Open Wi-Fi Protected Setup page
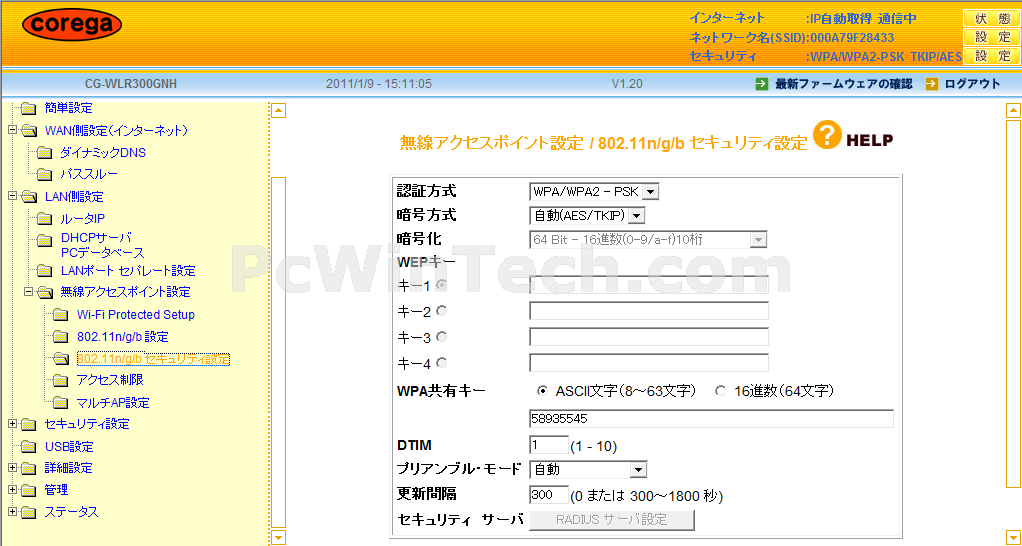The height and width of the screenshot is (546, 1022). pyautogui.click(x=136, y=315)
